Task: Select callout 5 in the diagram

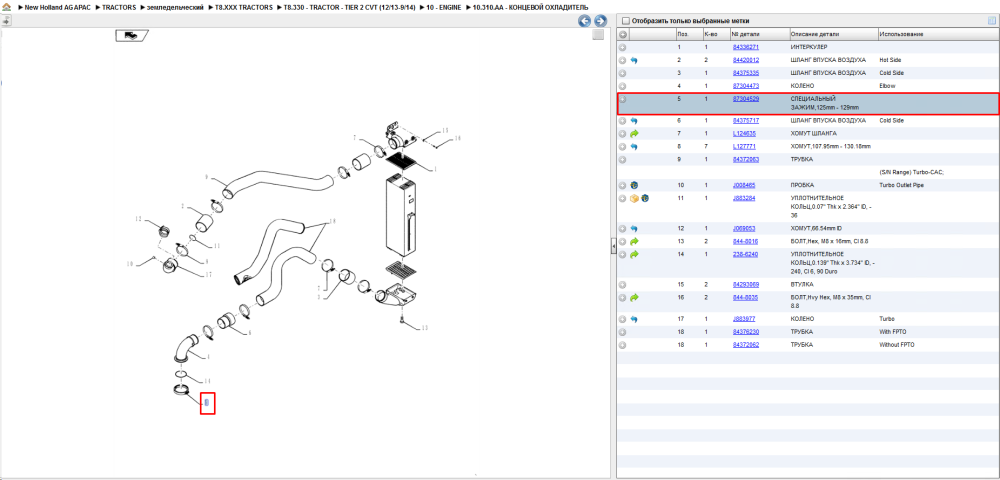Action: (x=207, y=402)
